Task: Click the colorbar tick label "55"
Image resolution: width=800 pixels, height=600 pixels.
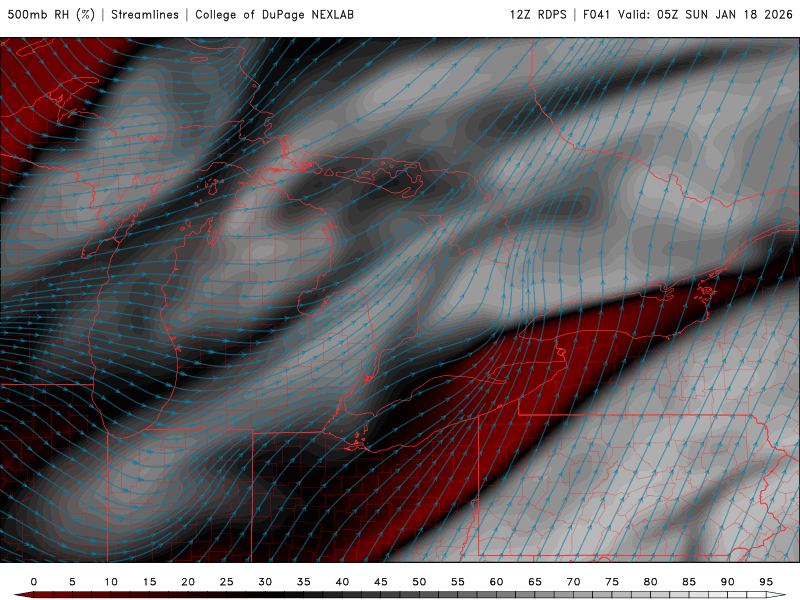Action: [458, 582]
